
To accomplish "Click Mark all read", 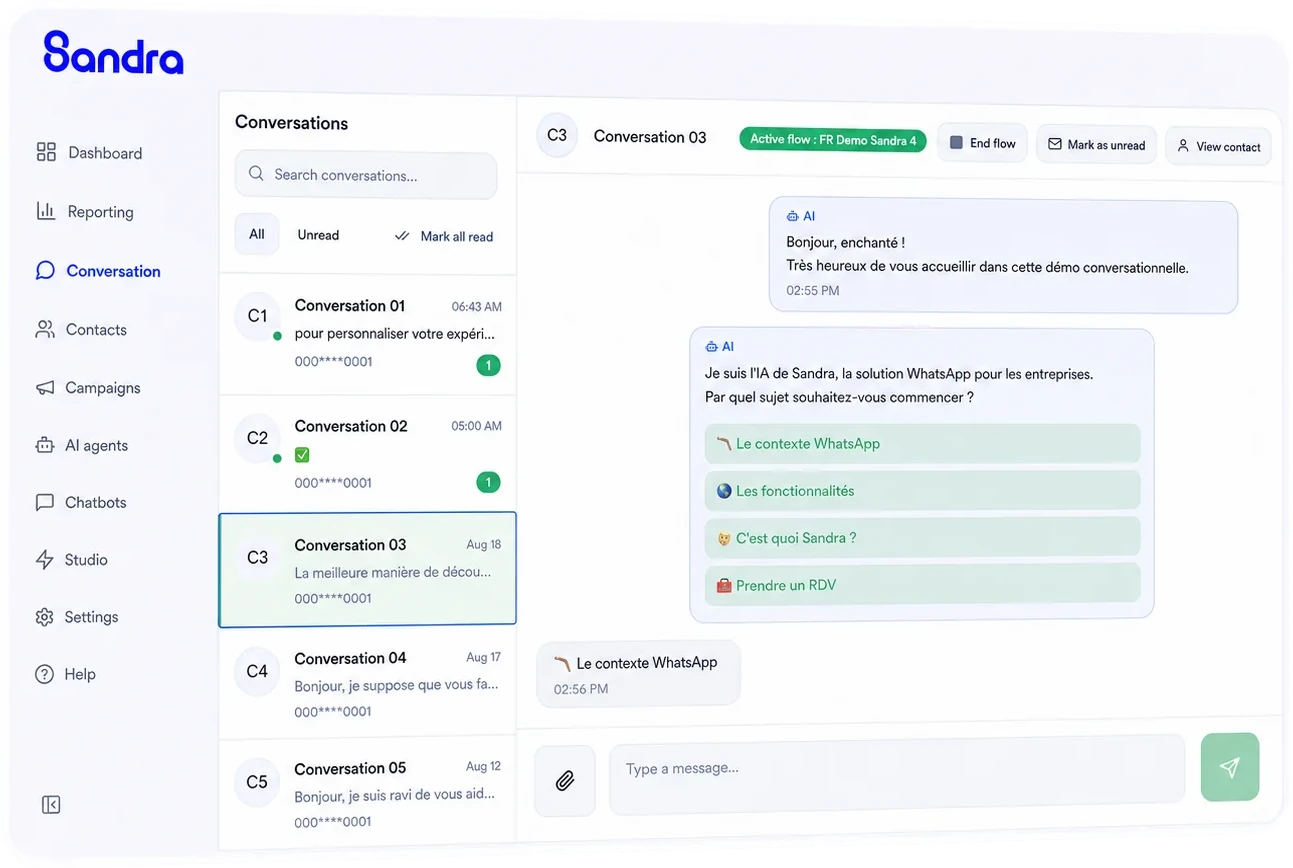I will click(x=444, y=236).
